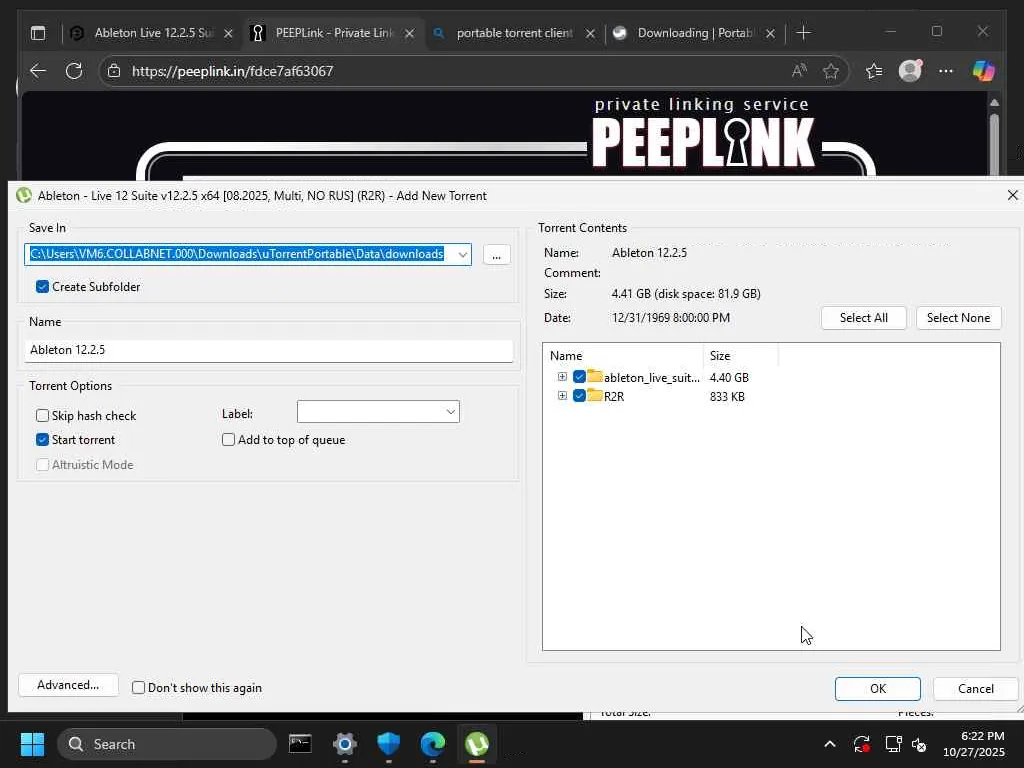The image size is (1024, 768).
Task: Close the Downloading Portable tab
Action: point(771,33)
